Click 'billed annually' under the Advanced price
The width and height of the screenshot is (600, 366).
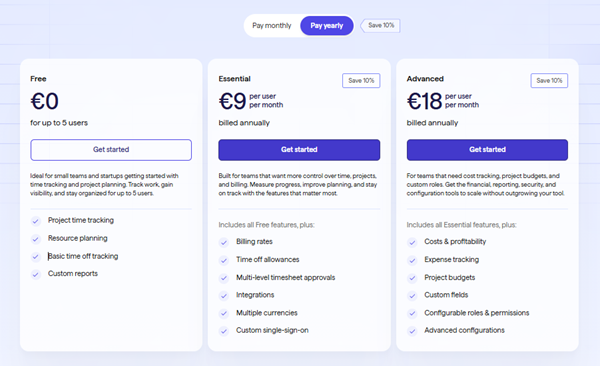point(432,123)
